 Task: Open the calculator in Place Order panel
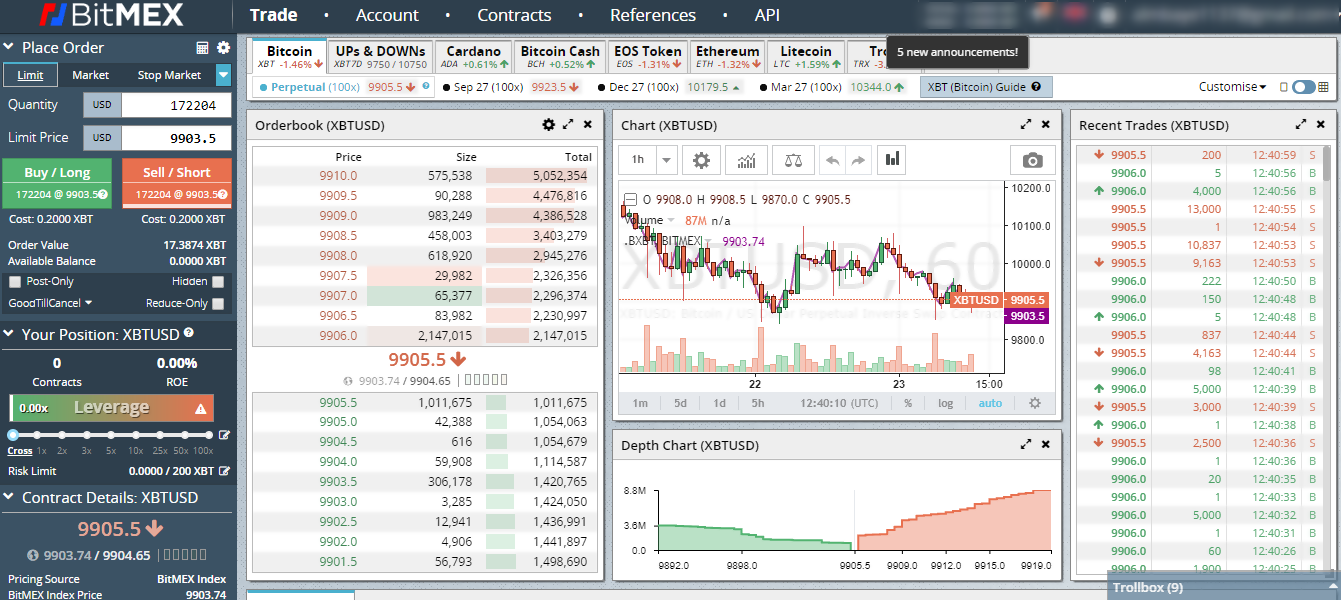click(203, 48)
